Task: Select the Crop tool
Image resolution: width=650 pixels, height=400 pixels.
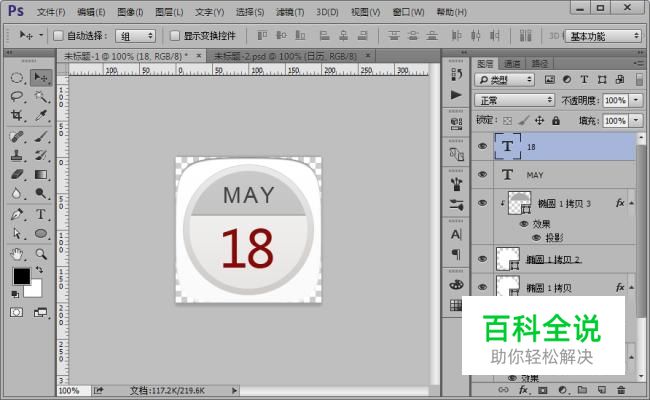Action: tap(17, 116)
